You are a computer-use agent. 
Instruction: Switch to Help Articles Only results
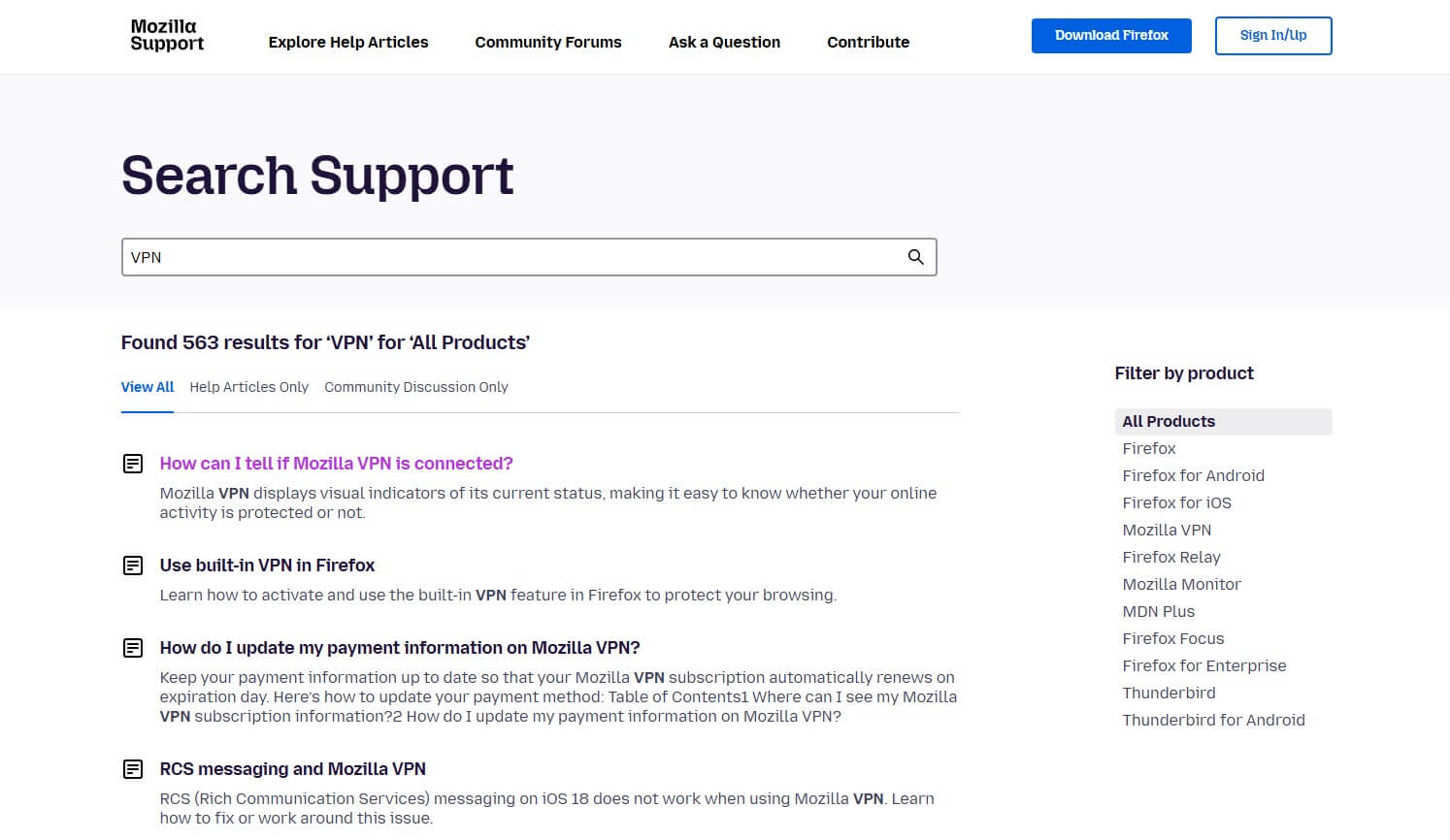248,386
